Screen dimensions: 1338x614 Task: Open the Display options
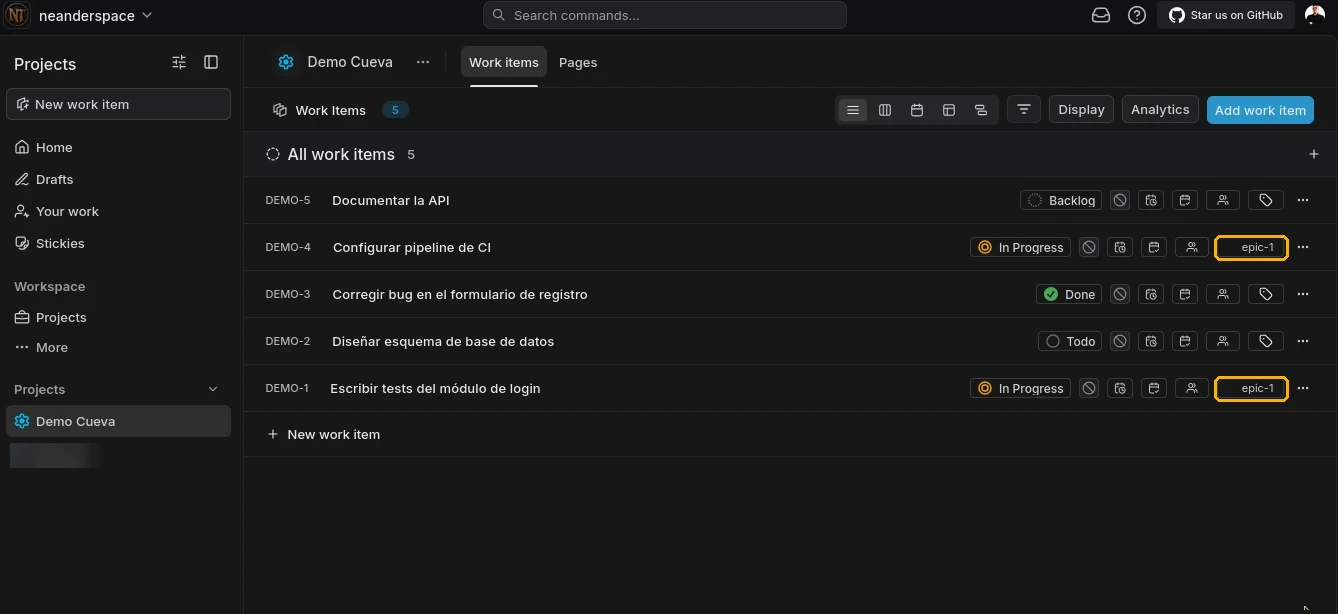1081,110
